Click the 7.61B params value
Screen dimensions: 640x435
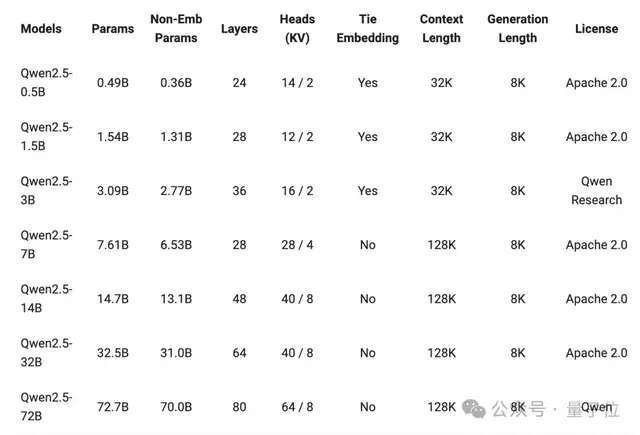pyautogui.click(x=113, y=245)
